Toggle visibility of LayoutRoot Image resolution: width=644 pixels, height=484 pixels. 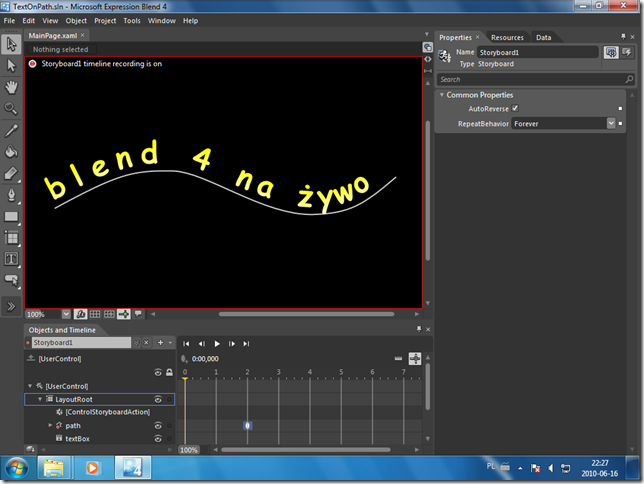pos(158,399)
